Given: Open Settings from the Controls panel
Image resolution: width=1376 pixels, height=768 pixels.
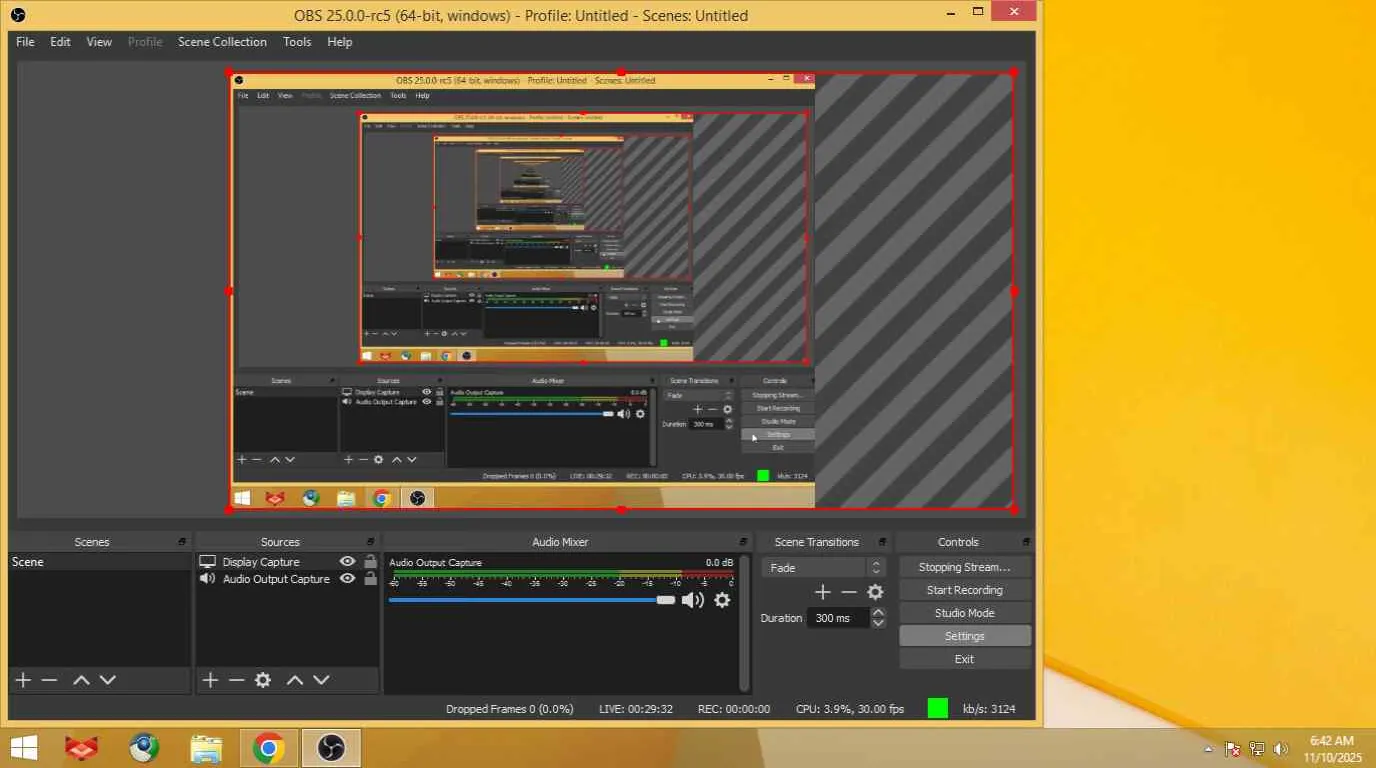Looking at the screenshot, I should pyautogui.click(x=965, y=636).
